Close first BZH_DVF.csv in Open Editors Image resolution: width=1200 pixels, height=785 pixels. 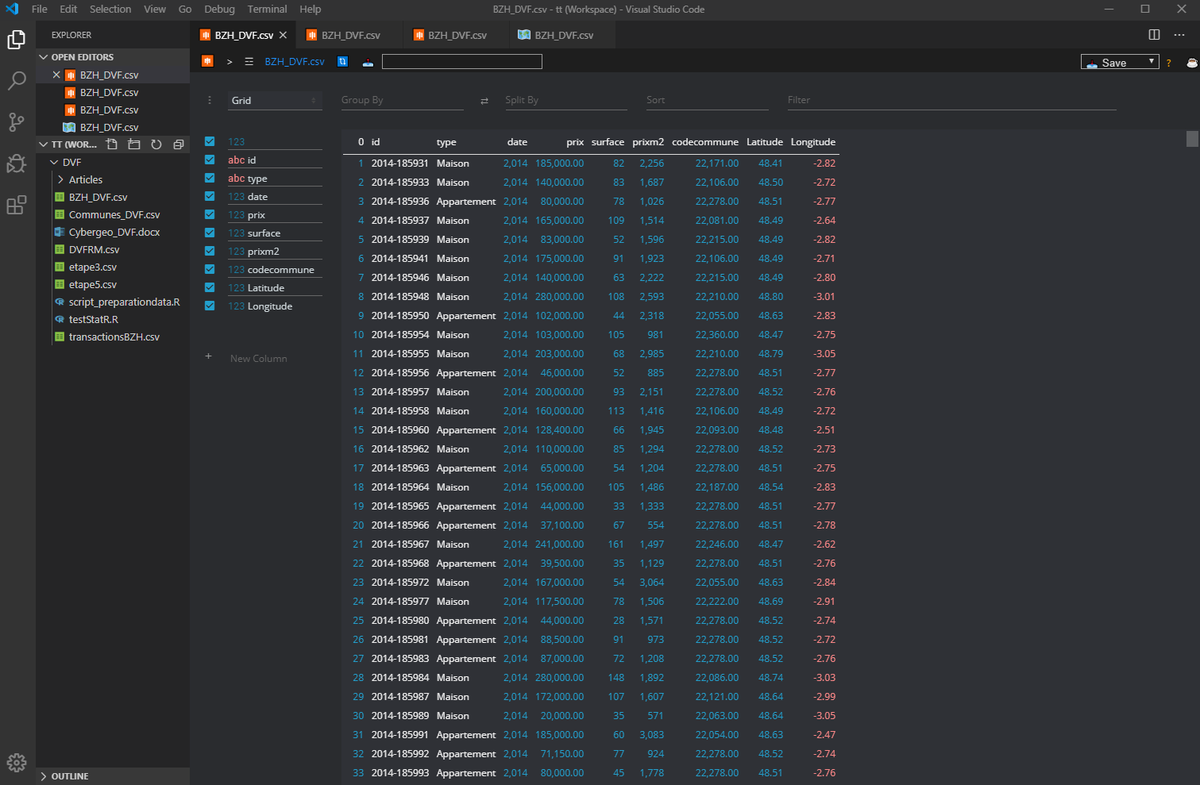[57, 74]
